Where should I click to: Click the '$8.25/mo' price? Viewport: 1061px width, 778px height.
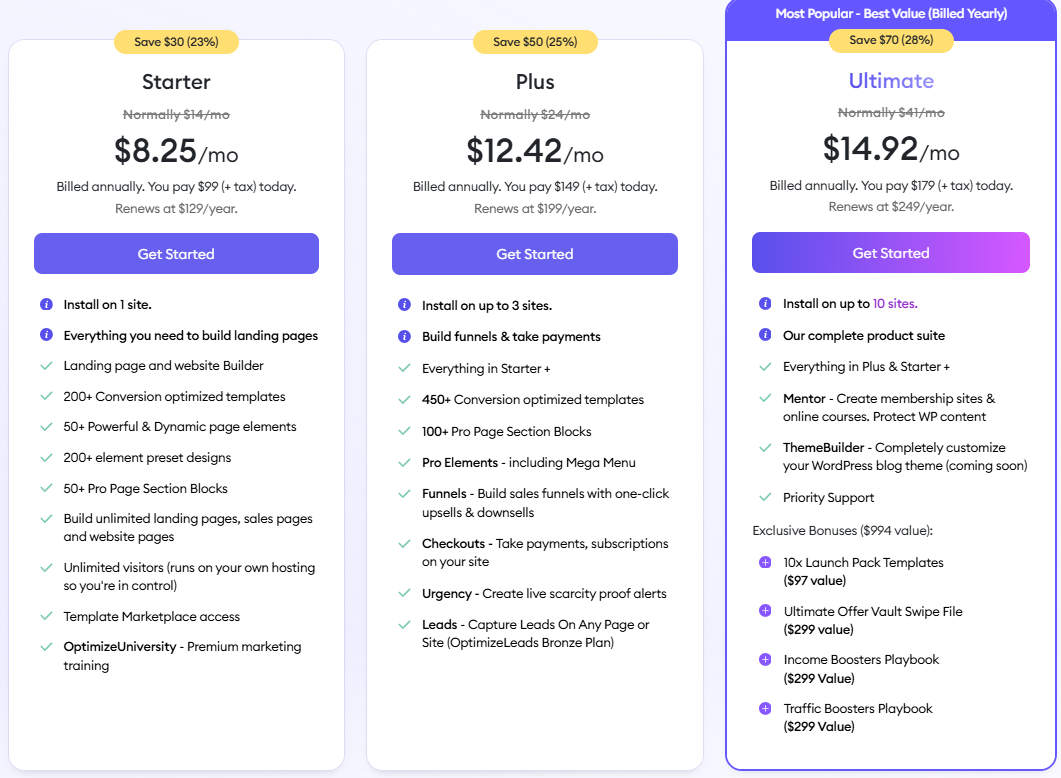click(176, 151)
